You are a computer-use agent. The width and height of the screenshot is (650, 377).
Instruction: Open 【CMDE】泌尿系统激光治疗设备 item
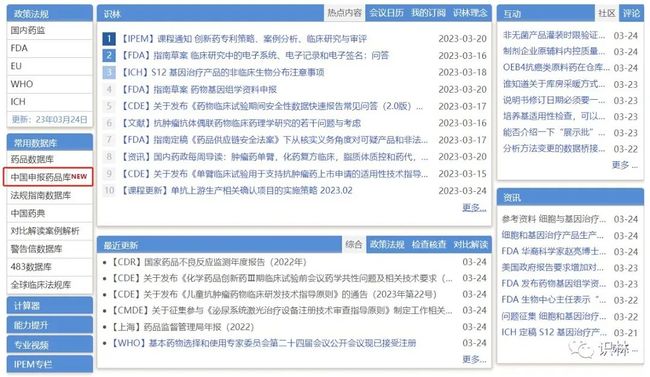pyautogui.click(x=282, y=310)
